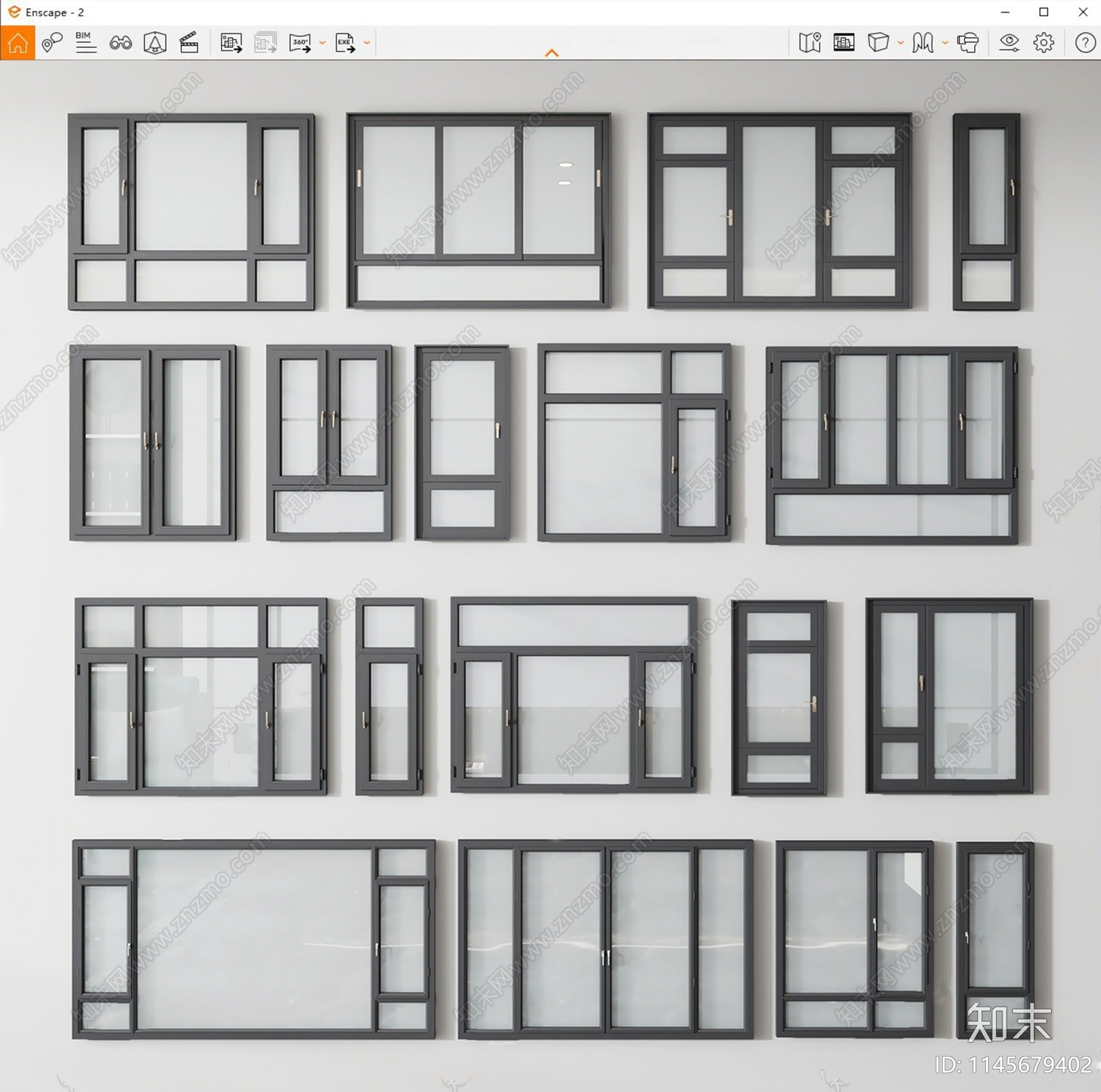Minimize the Enscape window
The height and width of the screenshot is (1092, 1101).
[x=1005, y=12]
